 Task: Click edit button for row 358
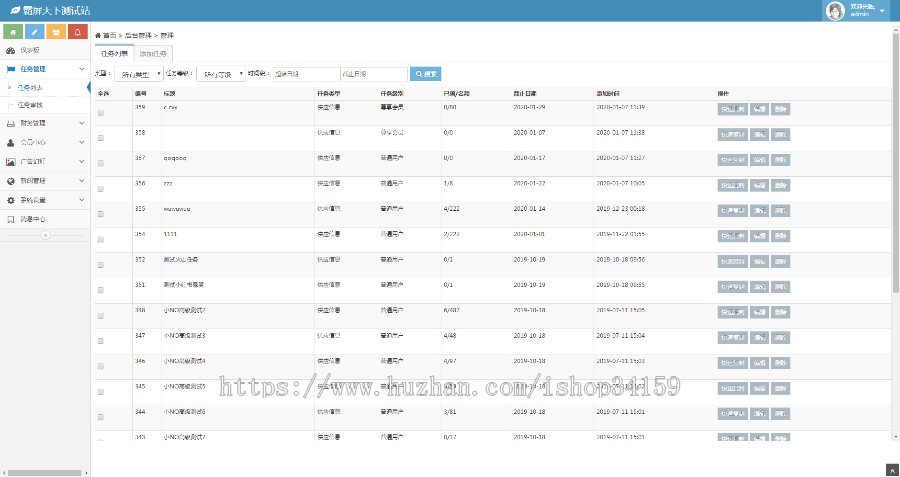pos(759,134)
